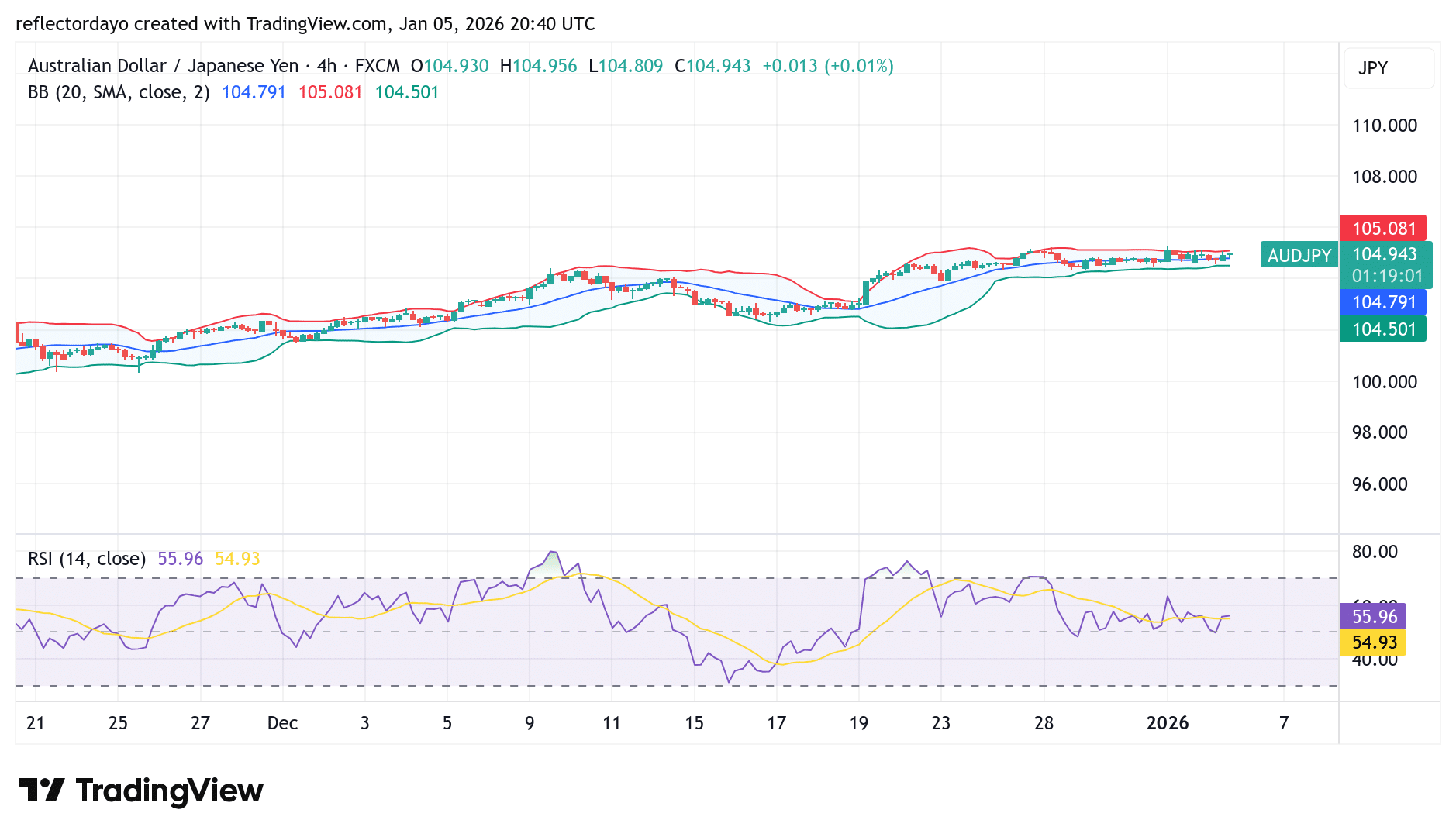
Task: Click the green lower band label 104.501
Action: [1383, 329]
